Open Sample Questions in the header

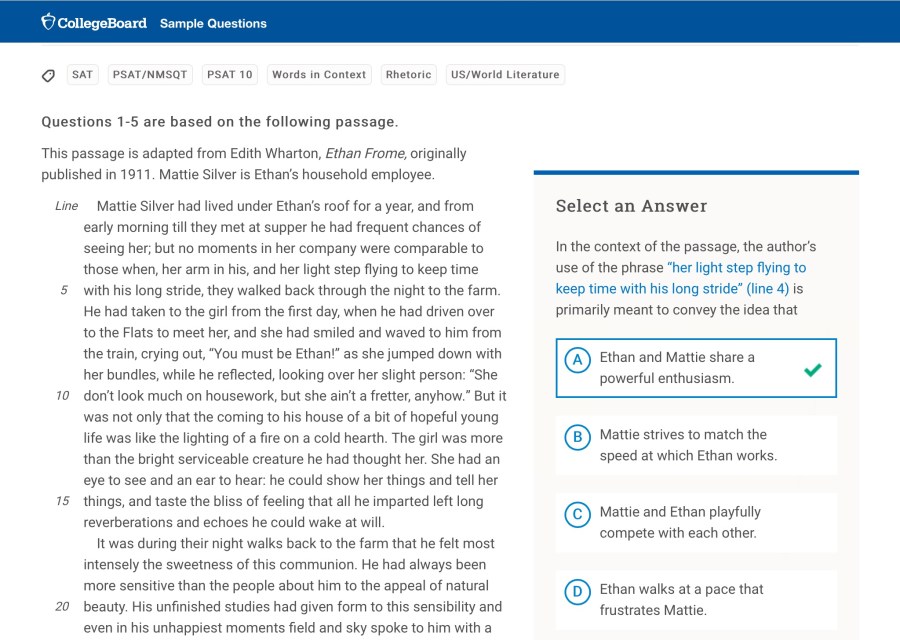213,23
